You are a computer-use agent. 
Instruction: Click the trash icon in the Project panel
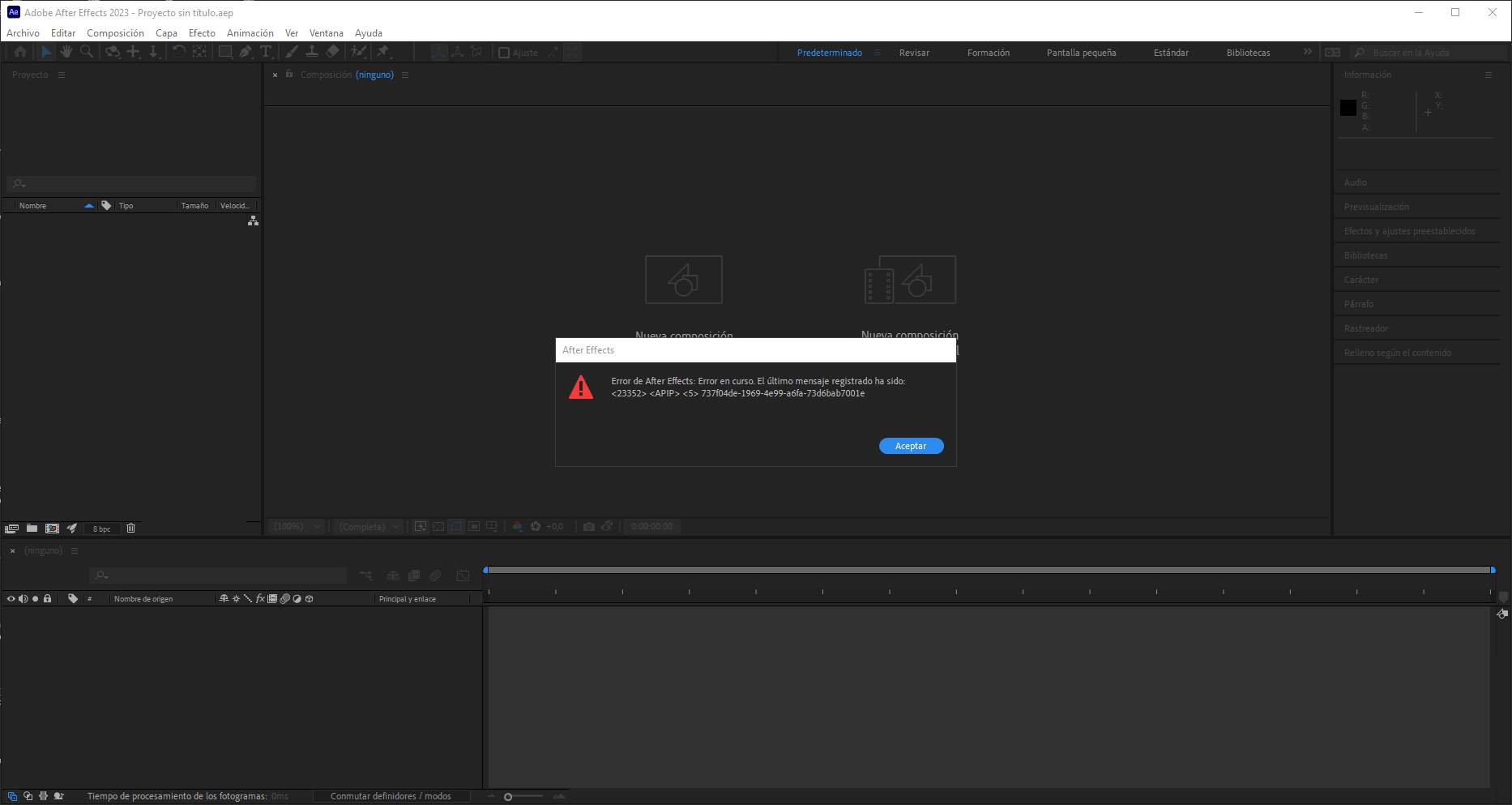click(131, 528)
